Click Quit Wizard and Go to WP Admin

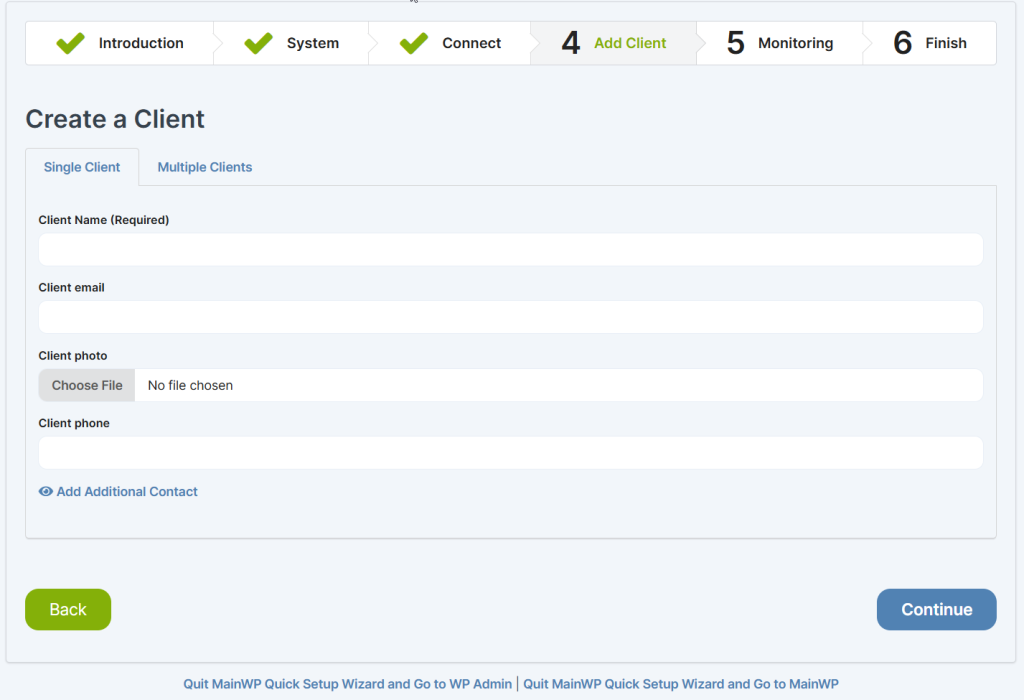(x=347, y=684)
